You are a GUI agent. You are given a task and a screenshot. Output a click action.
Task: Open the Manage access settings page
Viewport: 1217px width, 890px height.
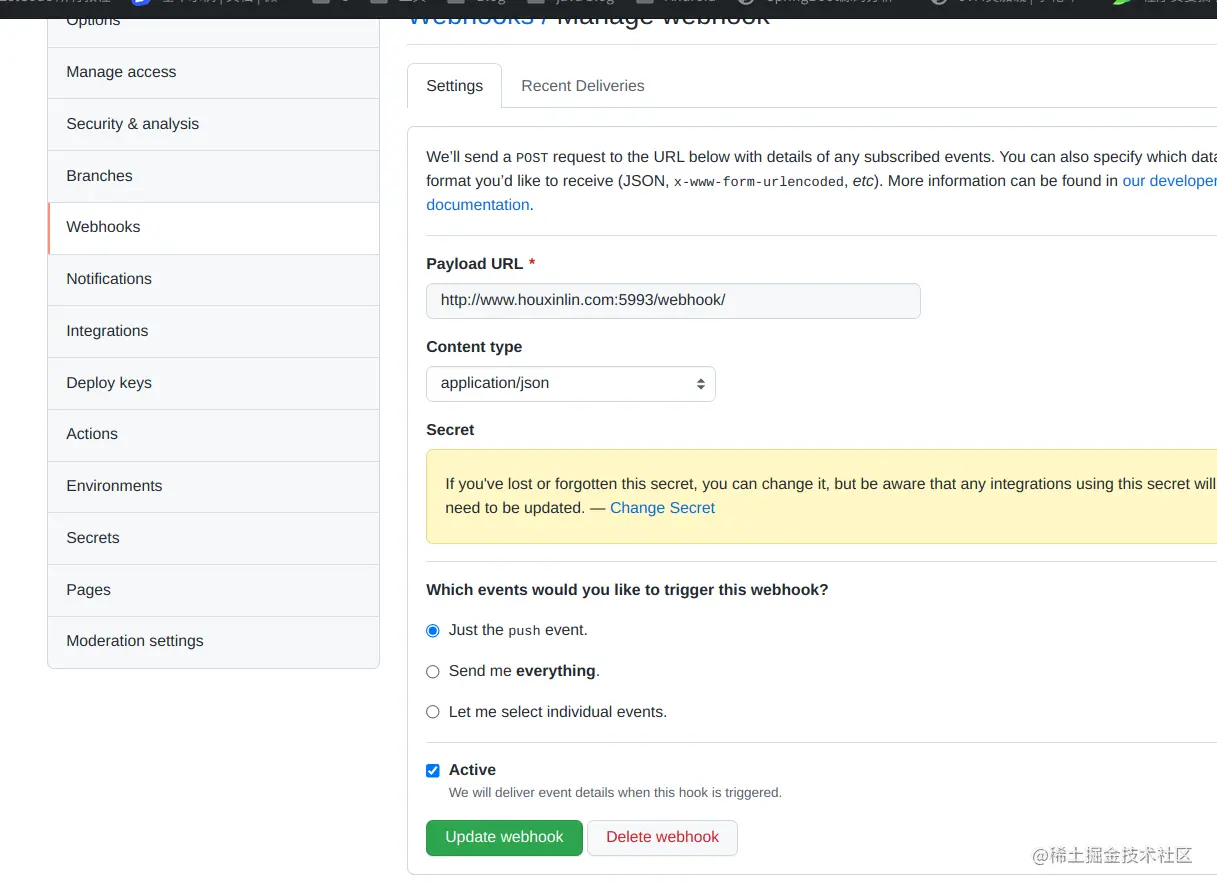(213, 72)
